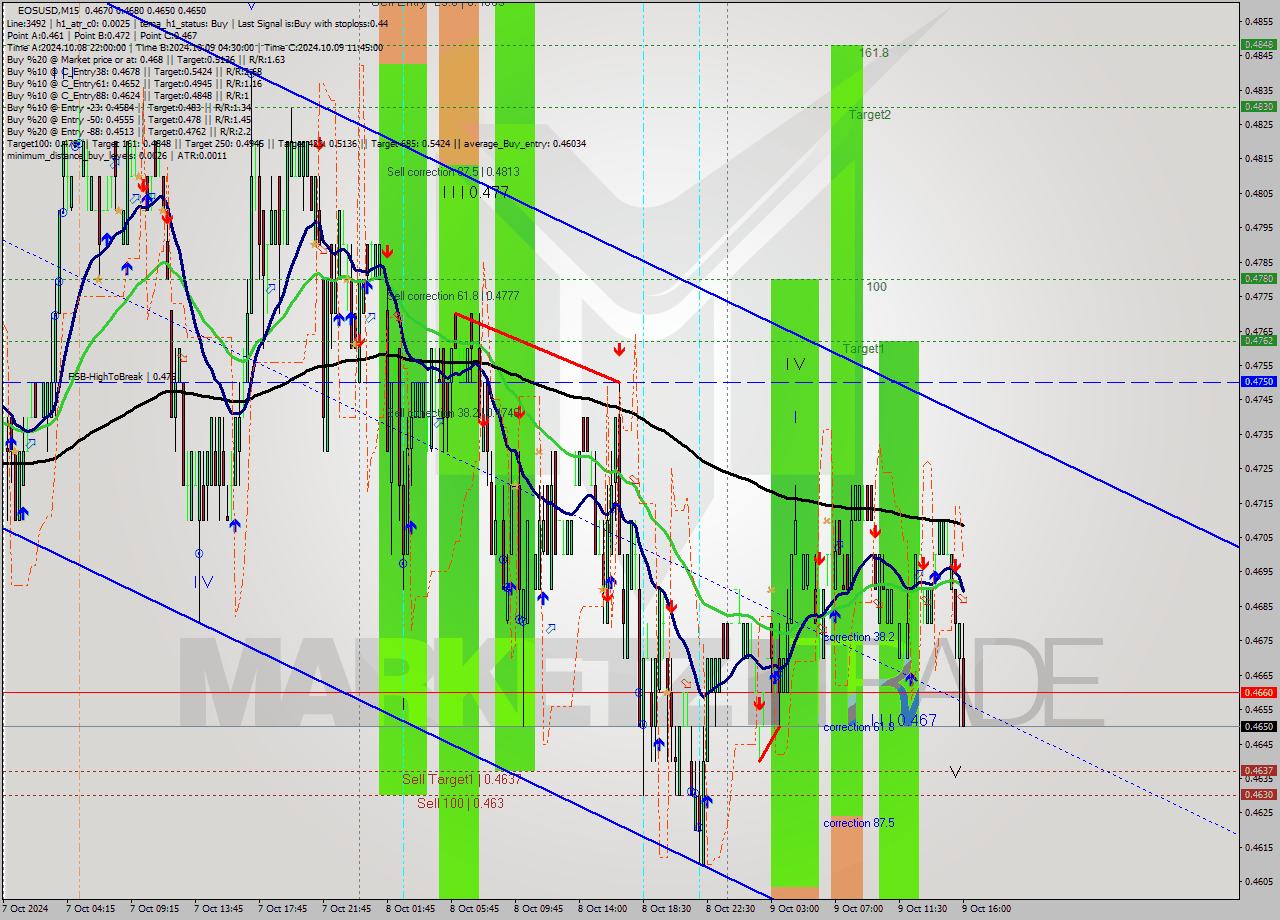Viewport: 1280px width, 920px height.
Task: Select the green 0.4830 price tag
Action: (x=1257, y=106)
